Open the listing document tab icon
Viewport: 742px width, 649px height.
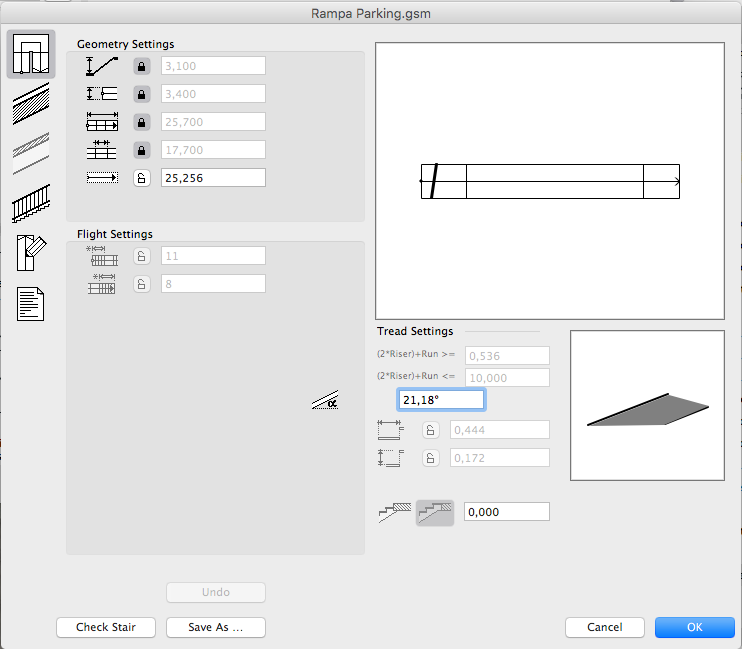coord(30,304)
